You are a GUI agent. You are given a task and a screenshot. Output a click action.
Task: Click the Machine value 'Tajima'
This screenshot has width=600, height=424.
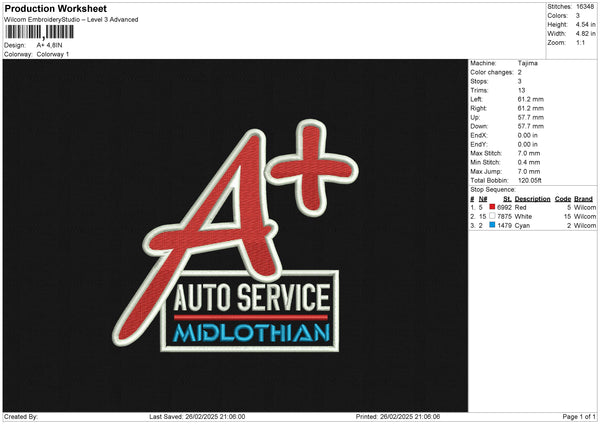(528, 63)
